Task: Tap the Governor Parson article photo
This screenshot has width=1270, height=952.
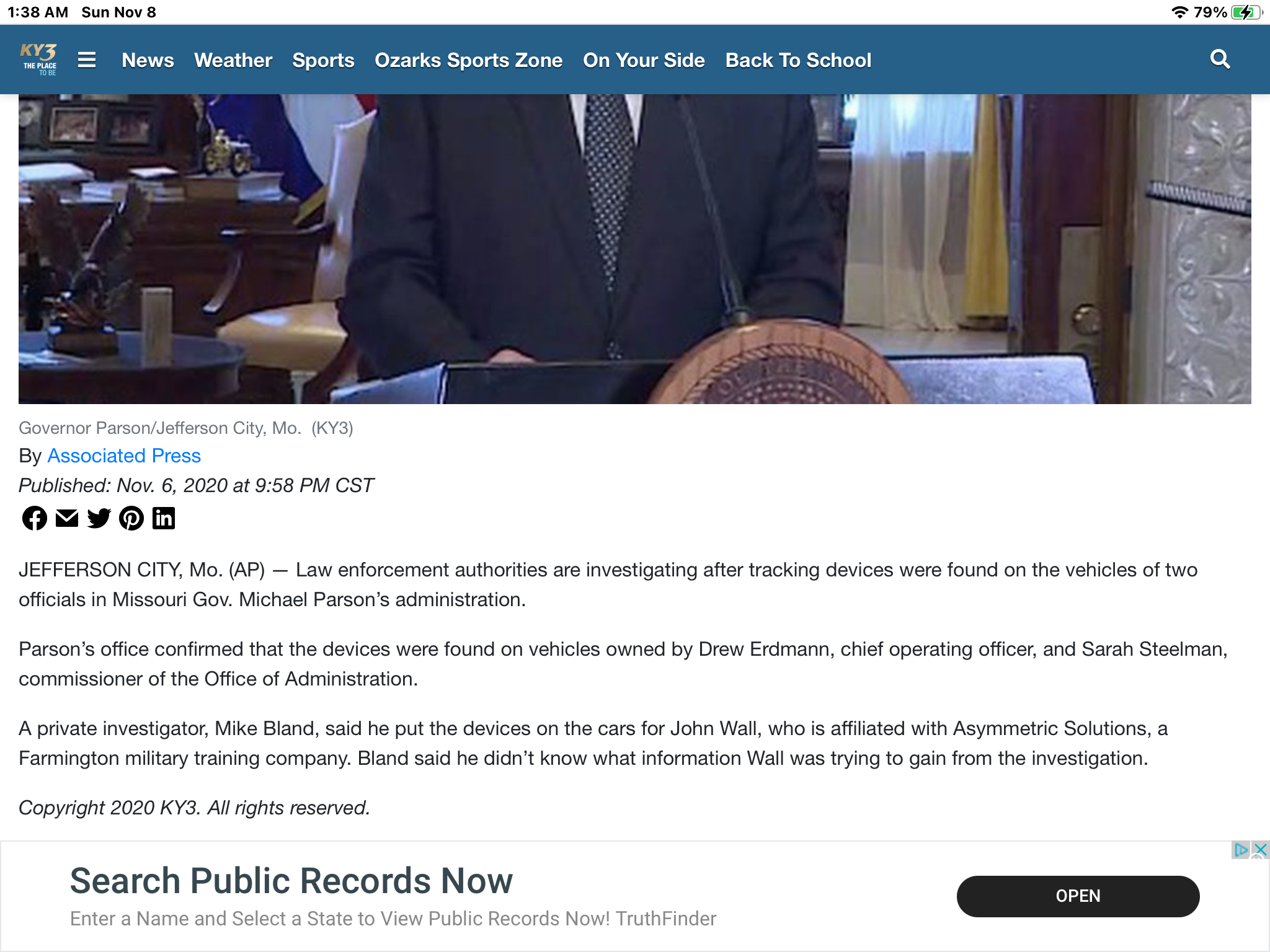Action: 635,249
